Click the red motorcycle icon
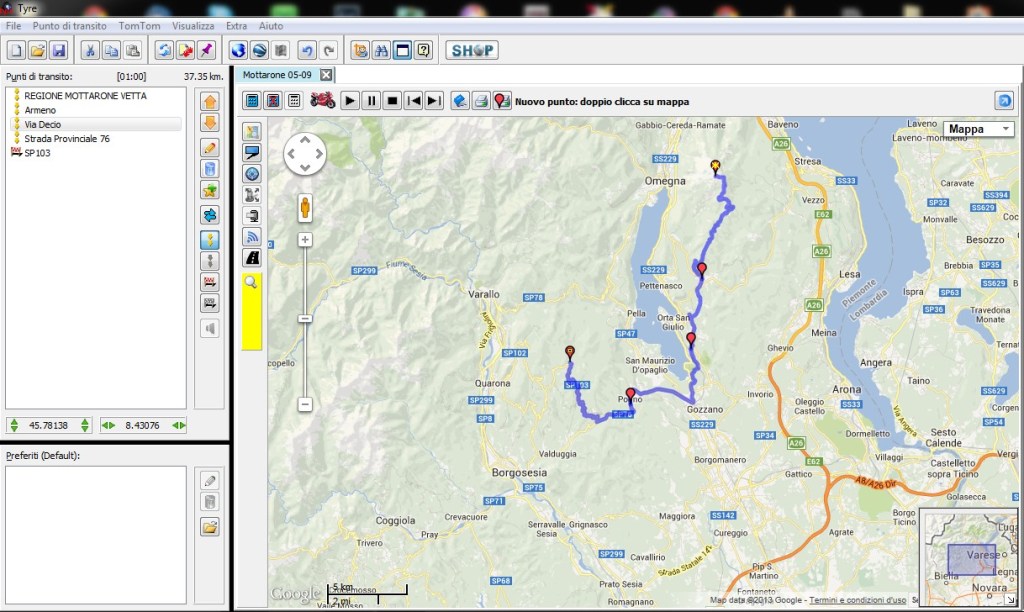This screenshot has width=1024, height=612. [322, 100]
